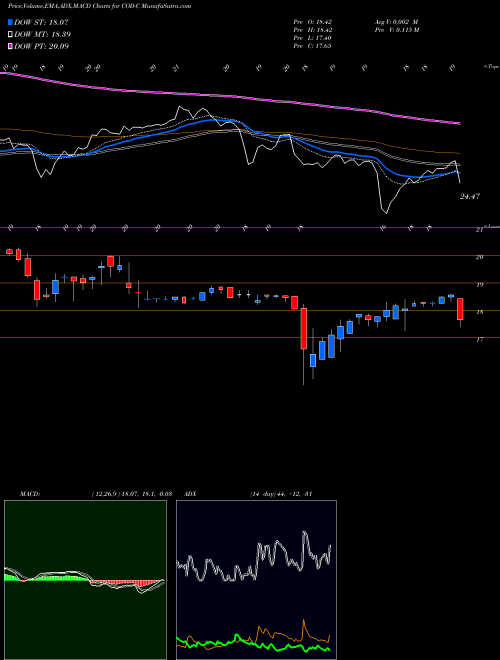This screenshot has width=500, height=660.
Task: Click the 'Pre H: 18.42' value
Action: (x=313, y=30)
